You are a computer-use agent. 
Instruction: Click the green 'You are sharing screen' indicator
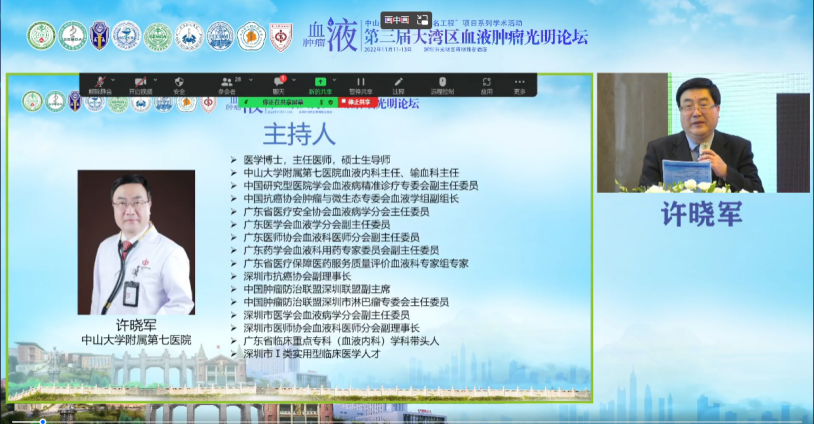click(282, 103)
